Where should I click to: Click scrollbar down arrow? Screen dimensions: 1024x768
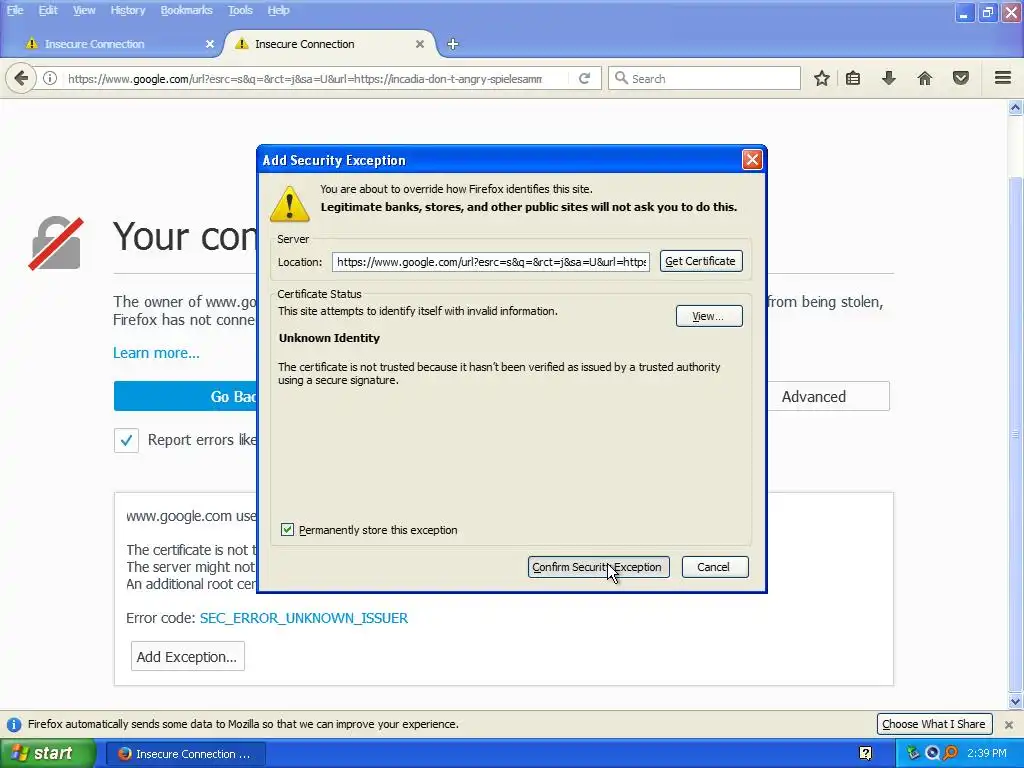[x=1016, y=702]
